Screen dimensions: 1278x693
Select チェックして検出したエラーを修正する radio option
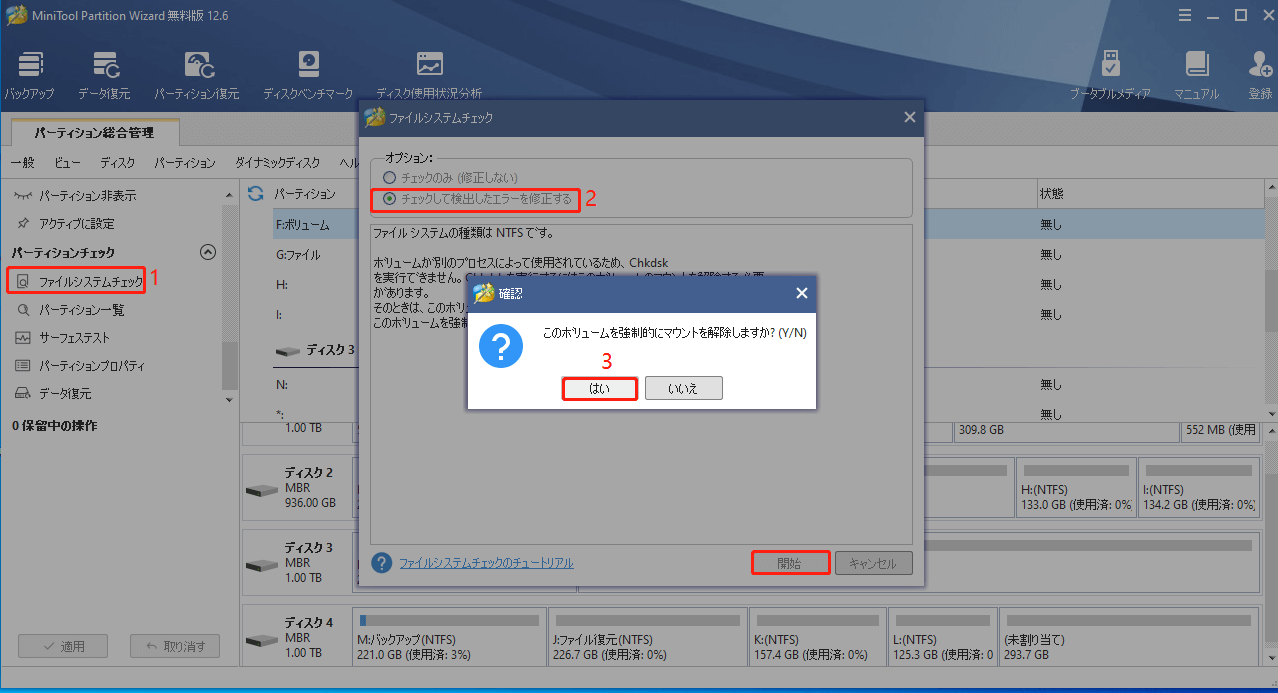[390, 199]
